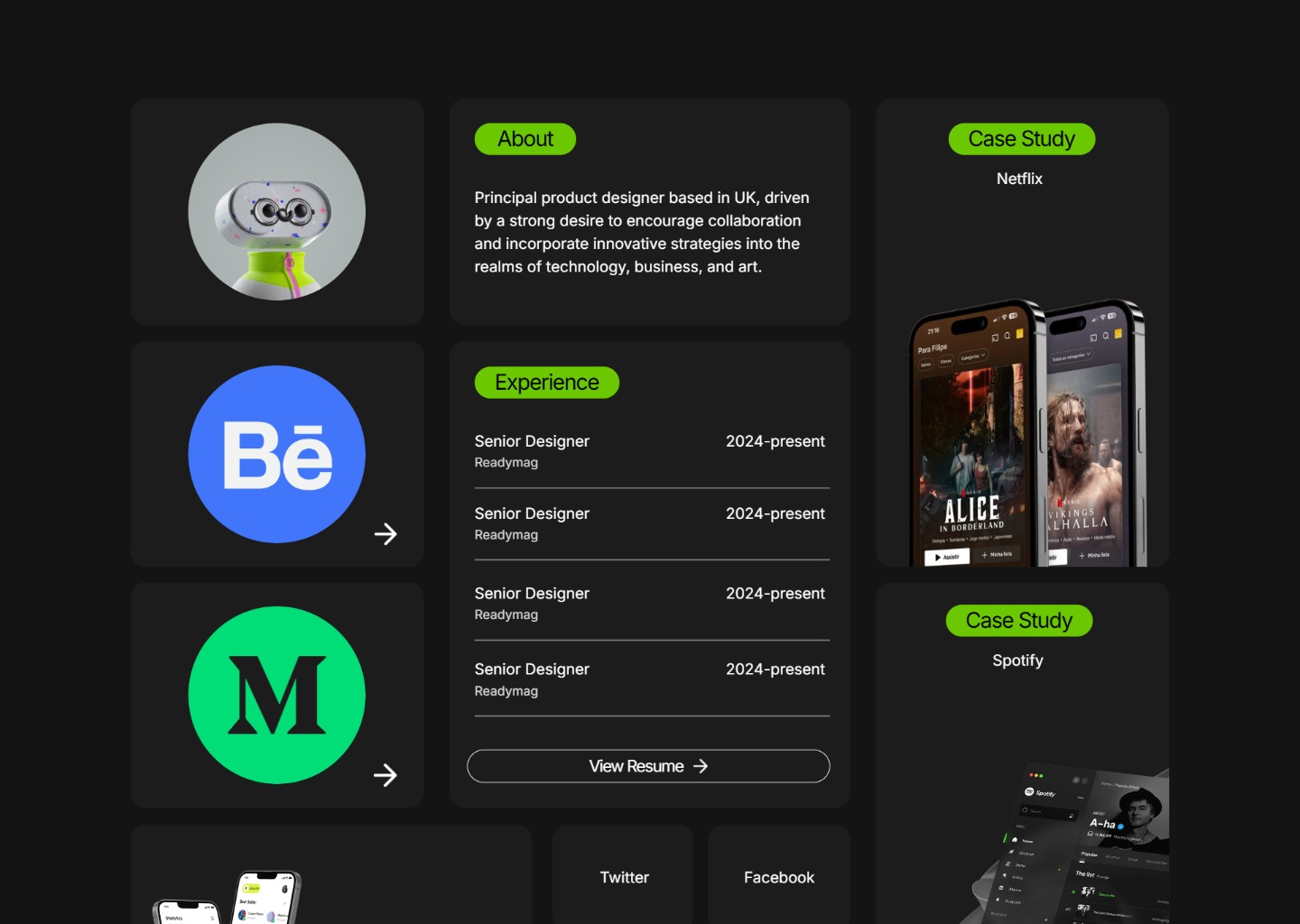Click the arrow in the Medium card
The image size is (1300, 924).
385,775
